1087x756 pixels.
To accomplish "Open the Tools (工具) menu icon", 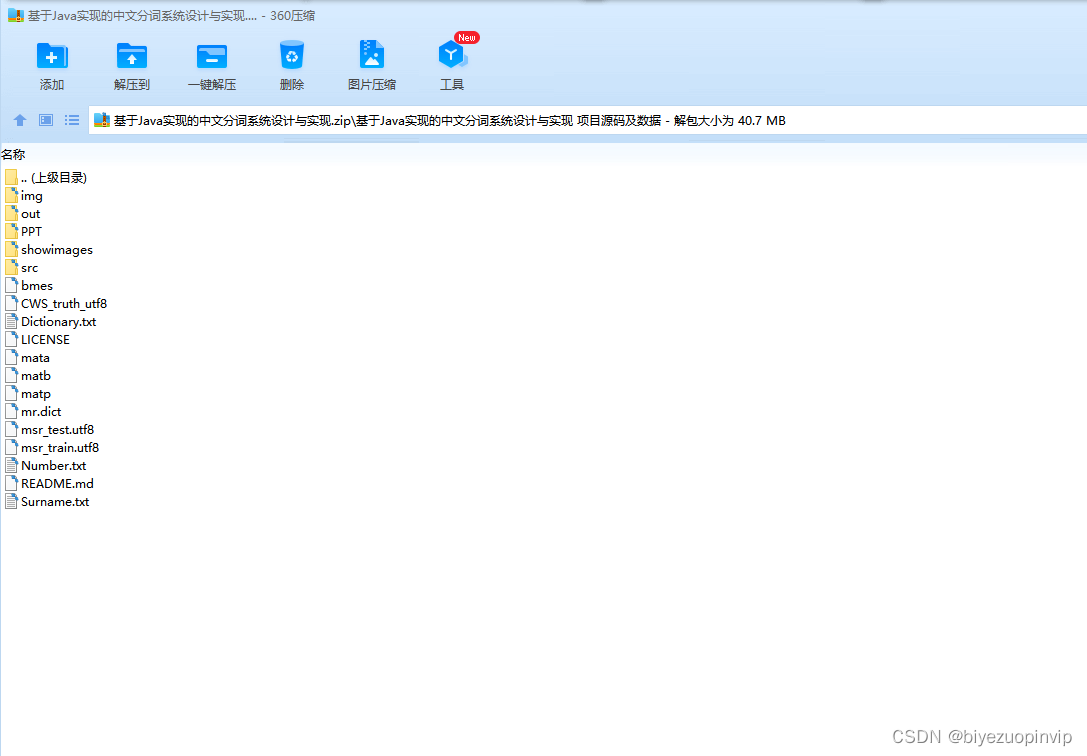I will coord(452,56).
